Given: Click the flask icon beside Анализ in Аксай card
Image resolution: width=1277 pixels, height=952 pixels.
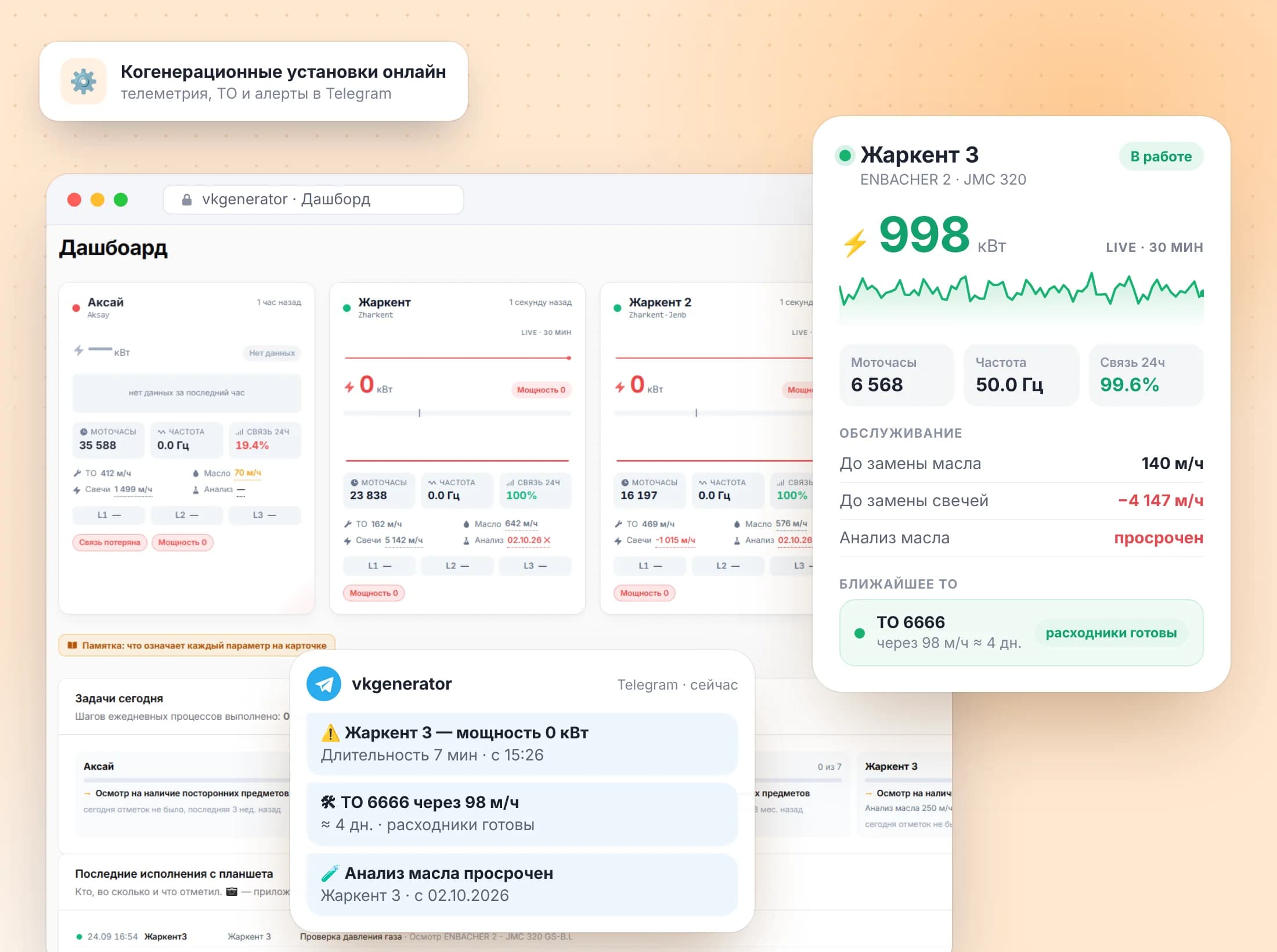Looking at the screenshot, I should coord(196,489).
